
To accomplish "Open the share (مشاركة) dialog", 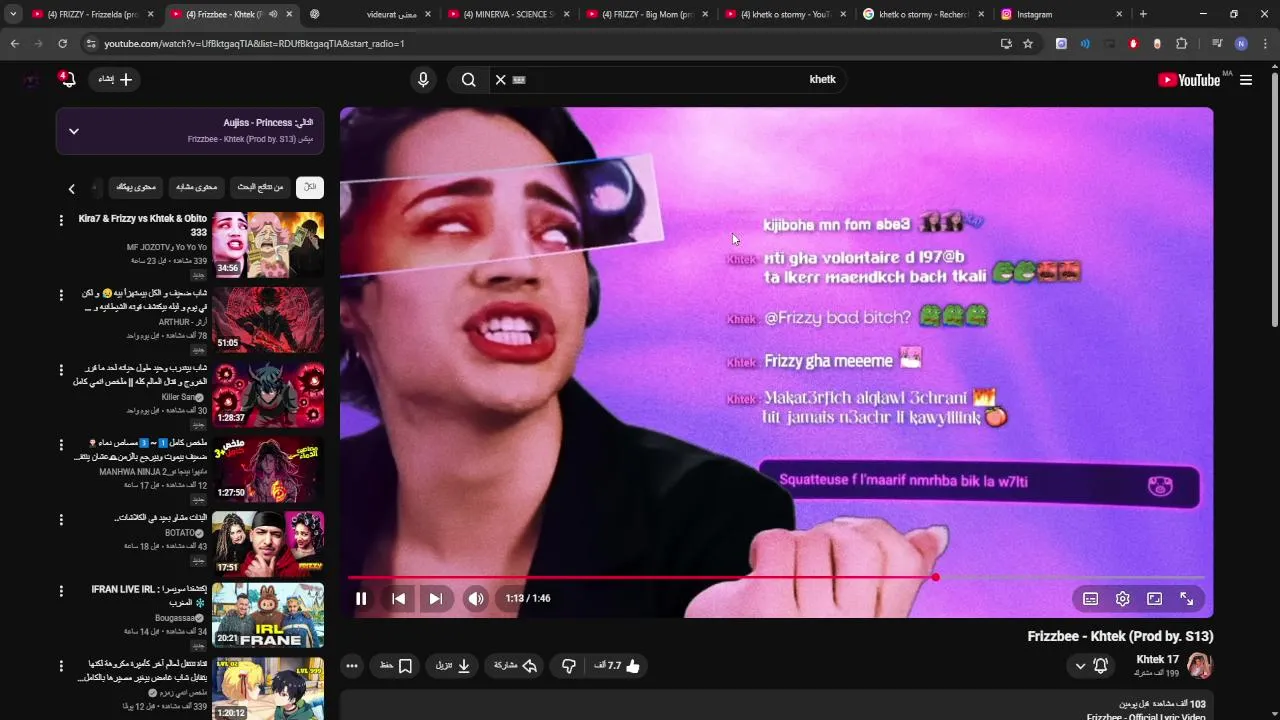I will click(x=516, y=665).
